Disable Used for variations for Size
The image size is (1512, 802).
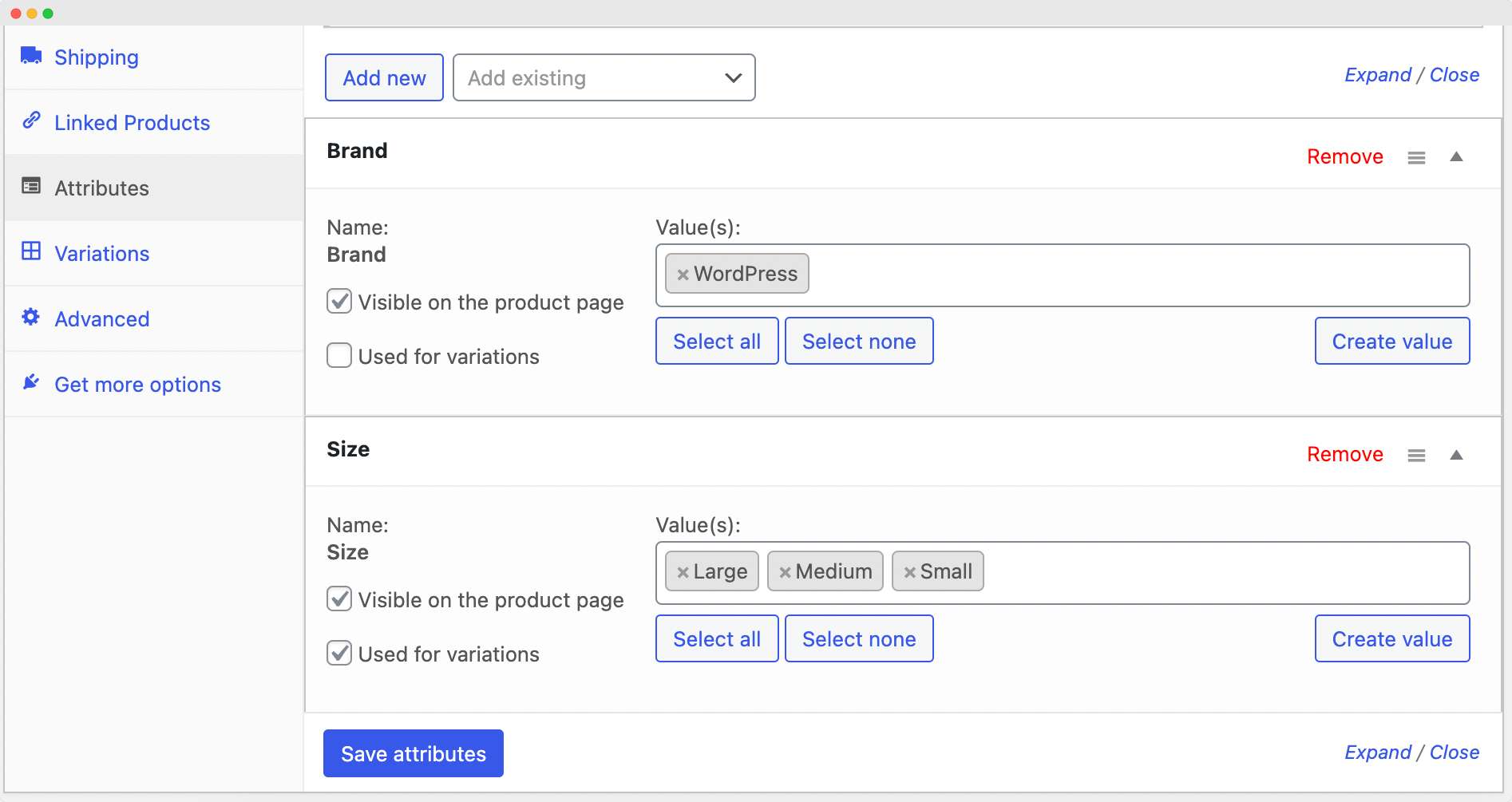[338, 653]
